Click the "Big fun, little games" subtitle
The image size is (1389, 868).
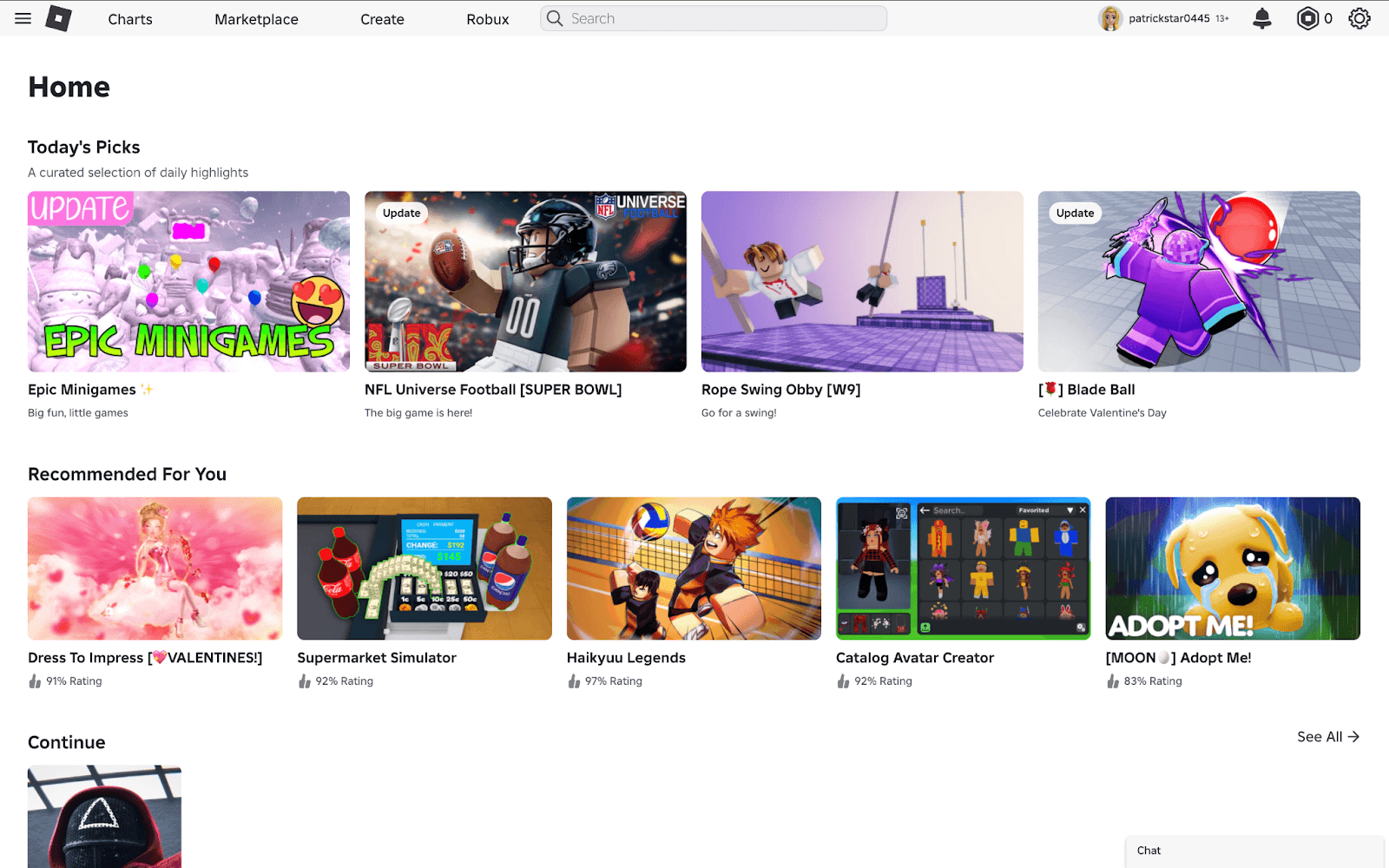coord(78,413)
